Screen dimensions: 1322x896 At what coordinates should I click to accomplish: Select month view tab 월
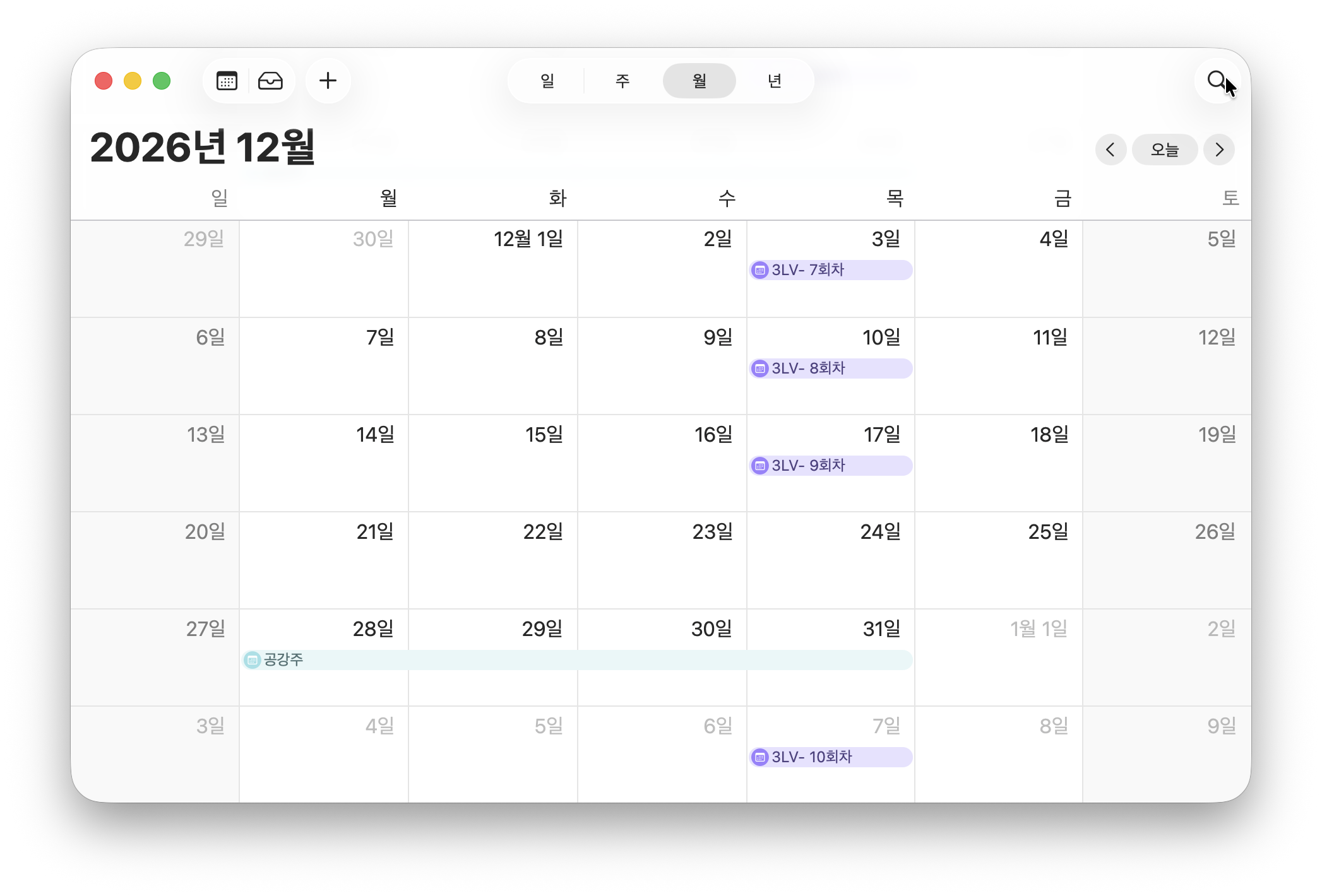[699, 81]
